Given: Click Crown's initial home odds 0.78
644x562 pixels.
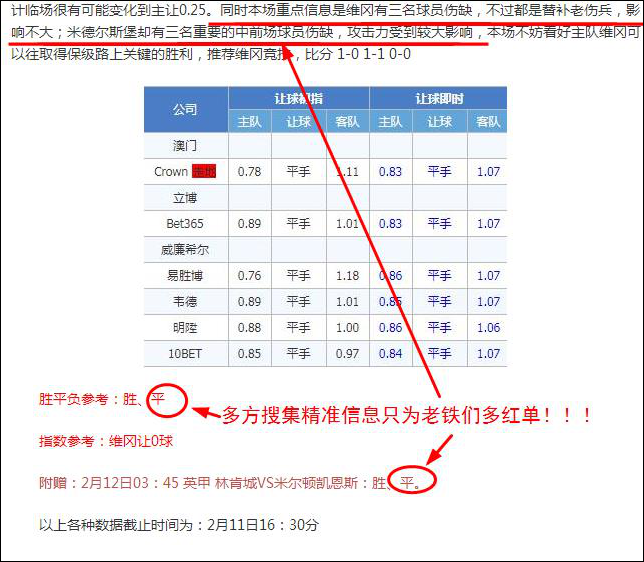Looking at the screenshot, I should tap(249, 171).
